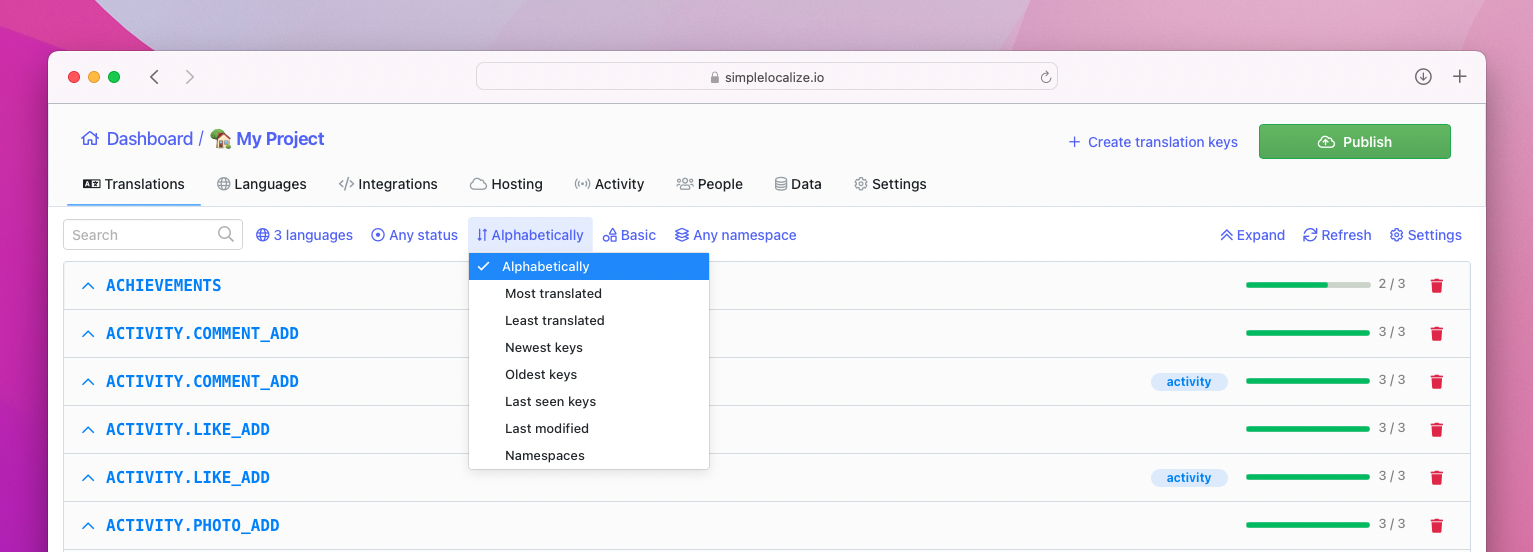The image size is (1533, 552).
Task: Go to the Dashboard link
Action: 150,139
